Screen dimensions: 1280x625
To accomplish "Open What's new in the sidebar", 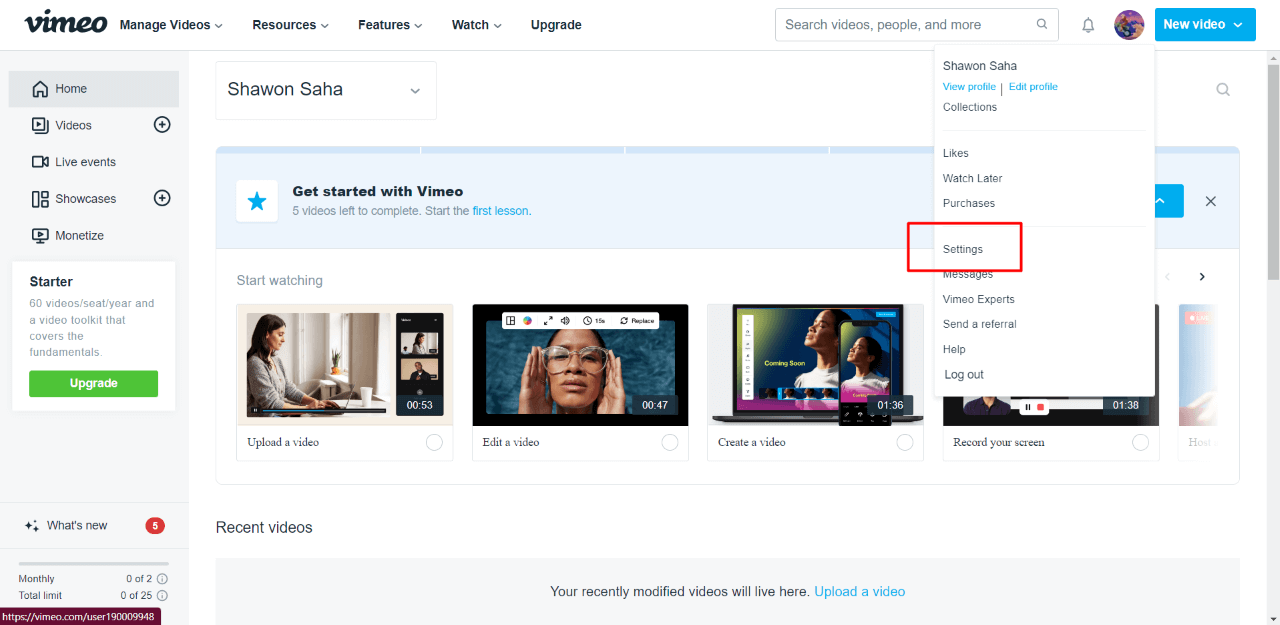I will 77,526.
